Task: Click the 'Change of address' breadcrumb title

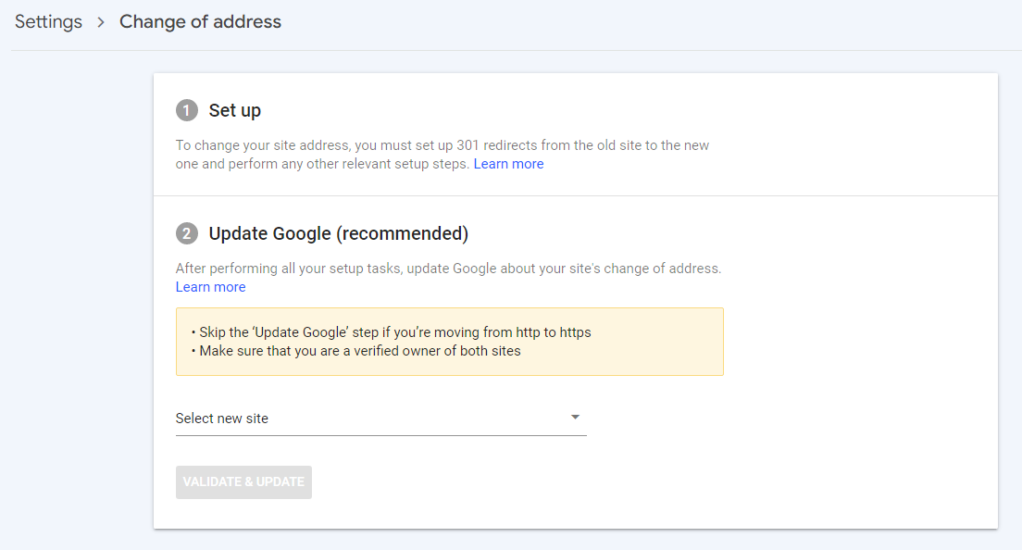Action: coord(200,22)
